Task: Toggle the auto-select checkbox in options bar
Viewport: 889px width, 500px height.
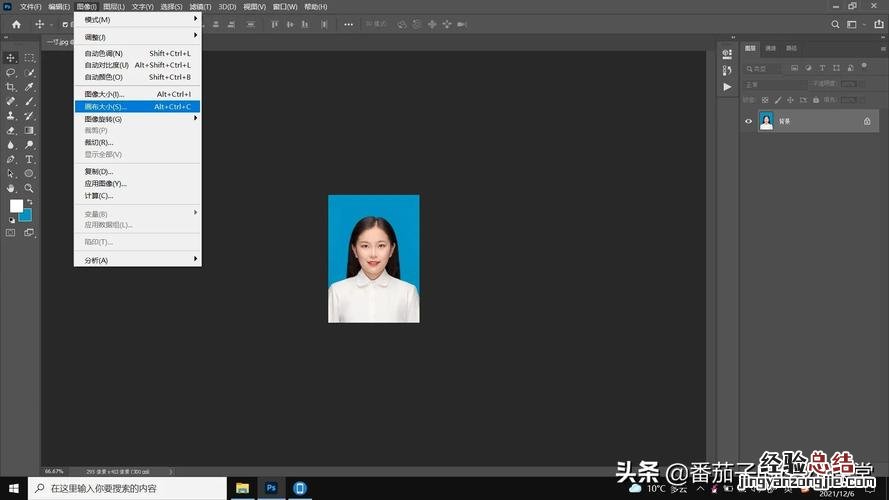Action: 65,24
